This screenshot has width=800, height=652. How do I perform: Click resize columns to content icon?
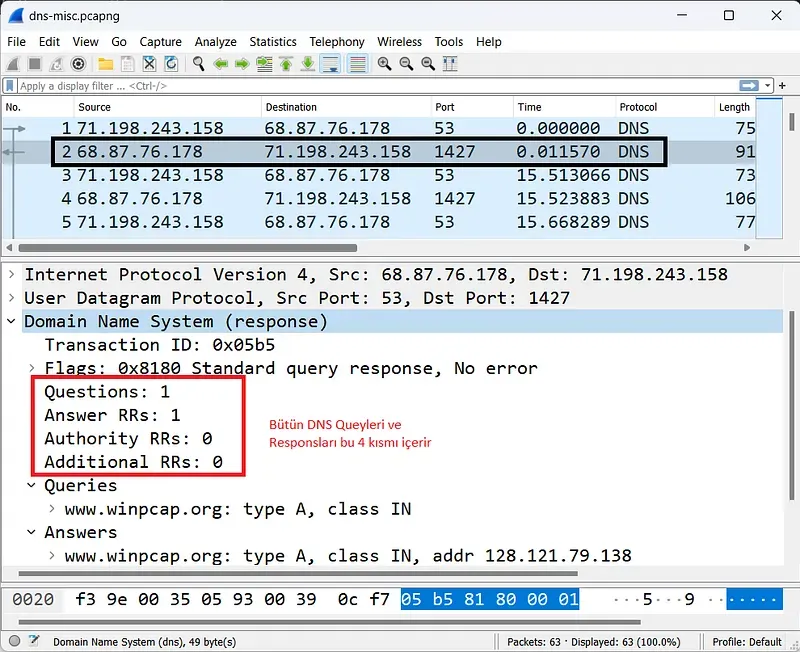click(450, 64)
